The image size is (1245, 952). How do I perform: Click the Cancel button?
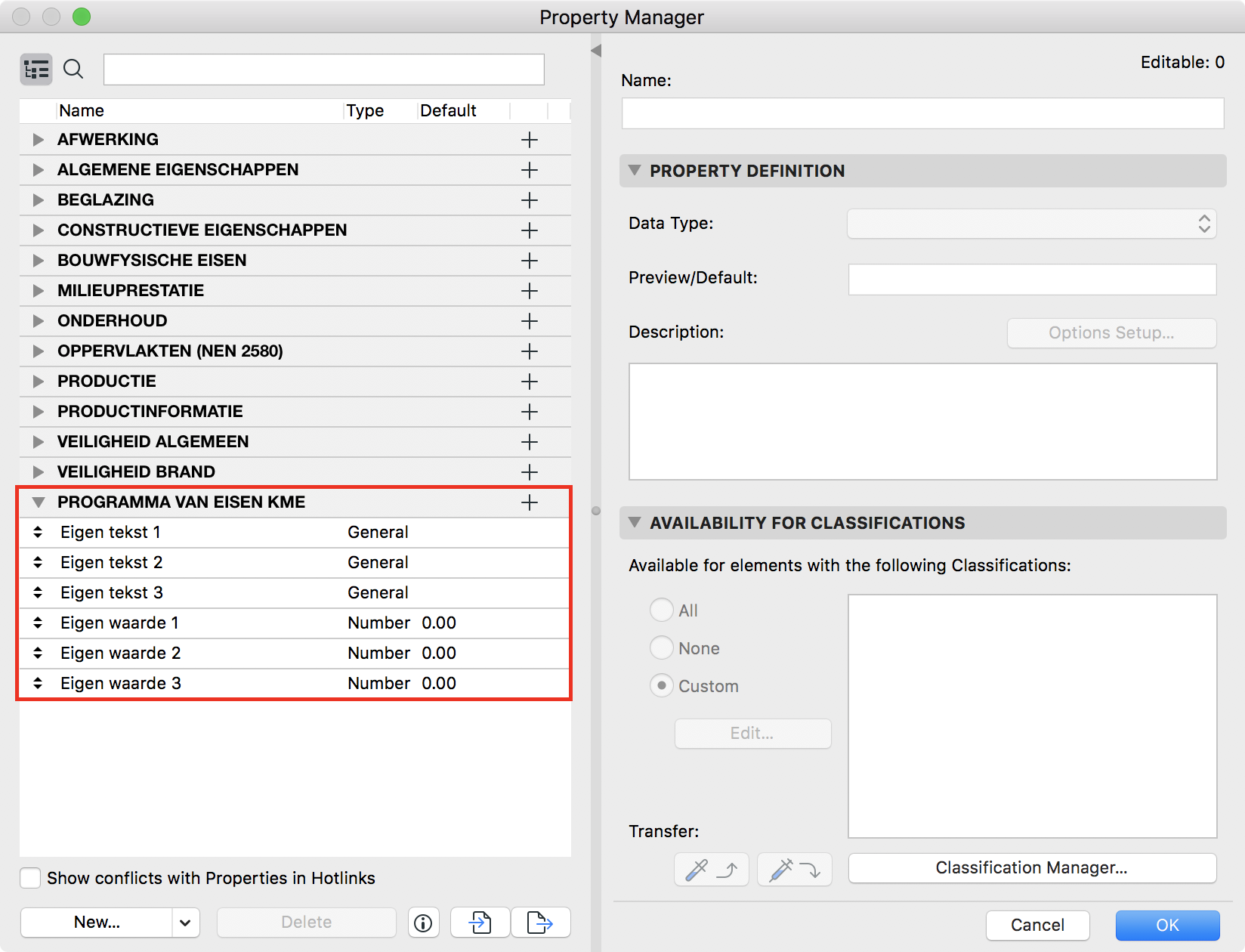coord(1038,926)
